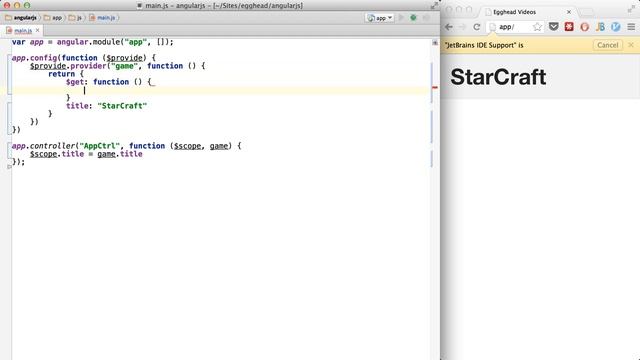This screenshot has width=640, height=360.
Task: Click the "StarCraft" string in the code
Action: tap(122, 106)
